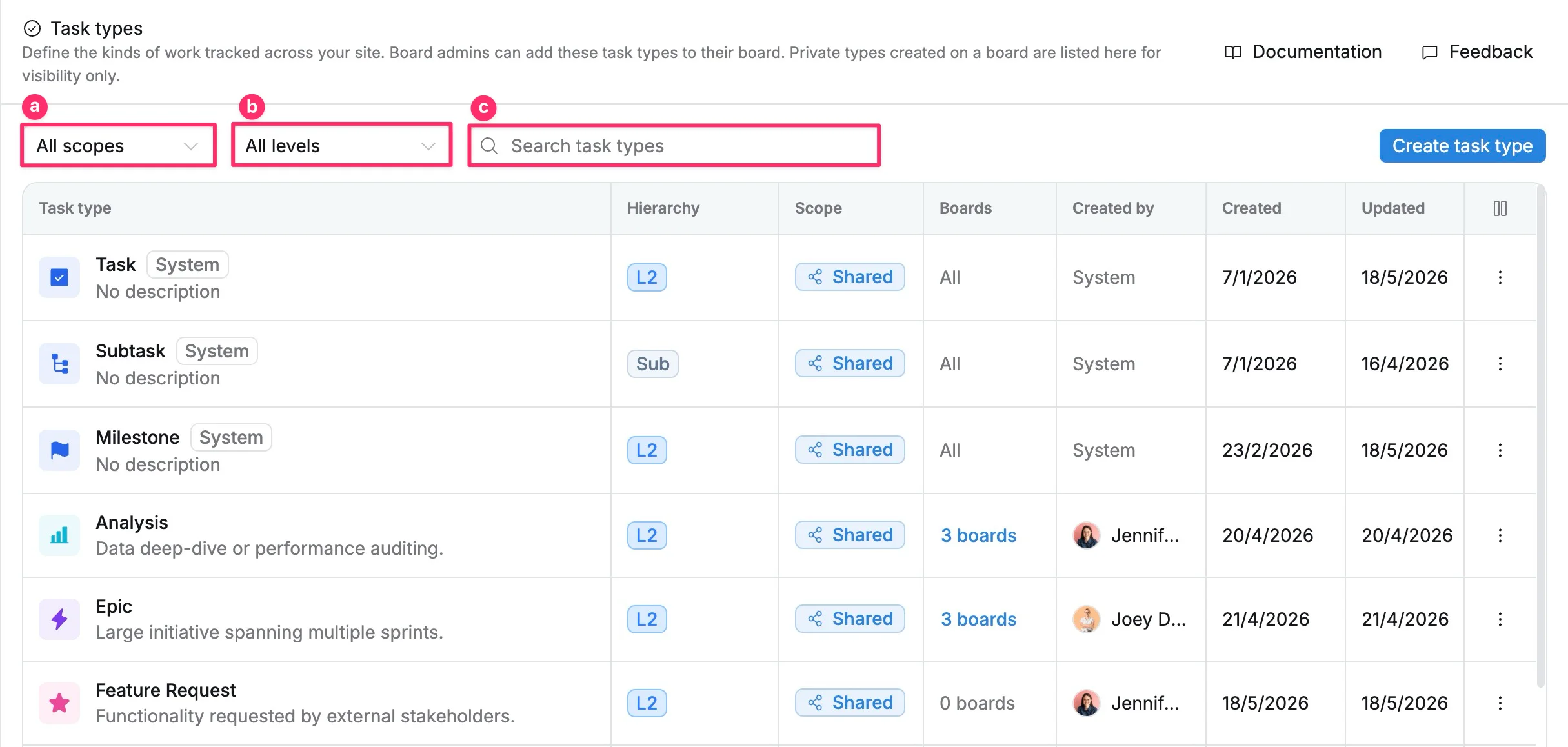Viewport: 1568px width, 747px height.
Task: Click the Create task type button
Action: (x=1462, y=146)
